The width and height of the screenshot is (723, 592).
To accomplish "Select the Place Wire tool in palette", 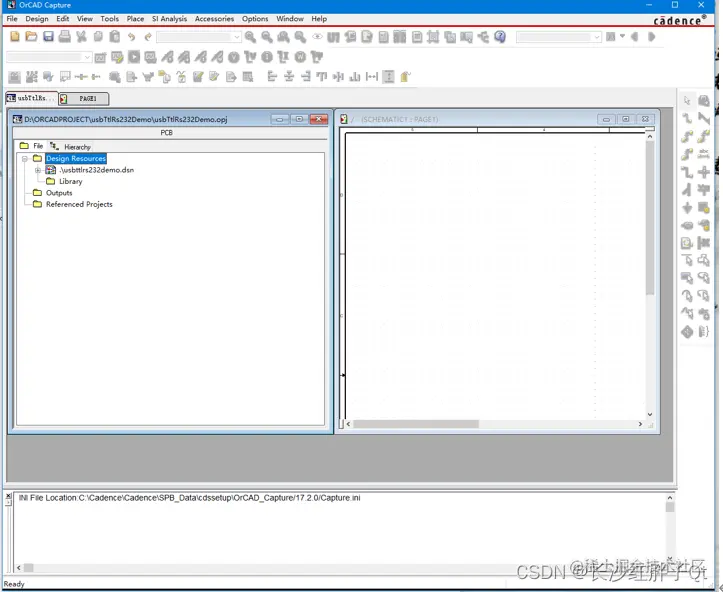I will coord(687,118).
